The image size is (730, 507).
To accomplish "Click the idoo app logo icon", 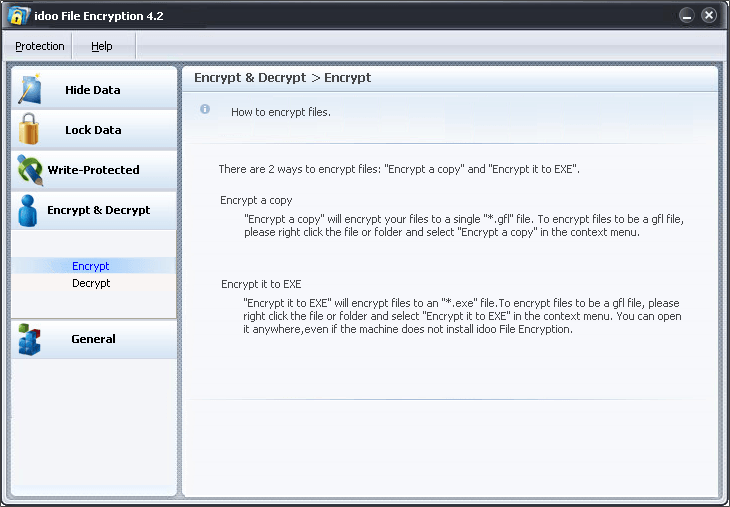I will coord(18,16).
